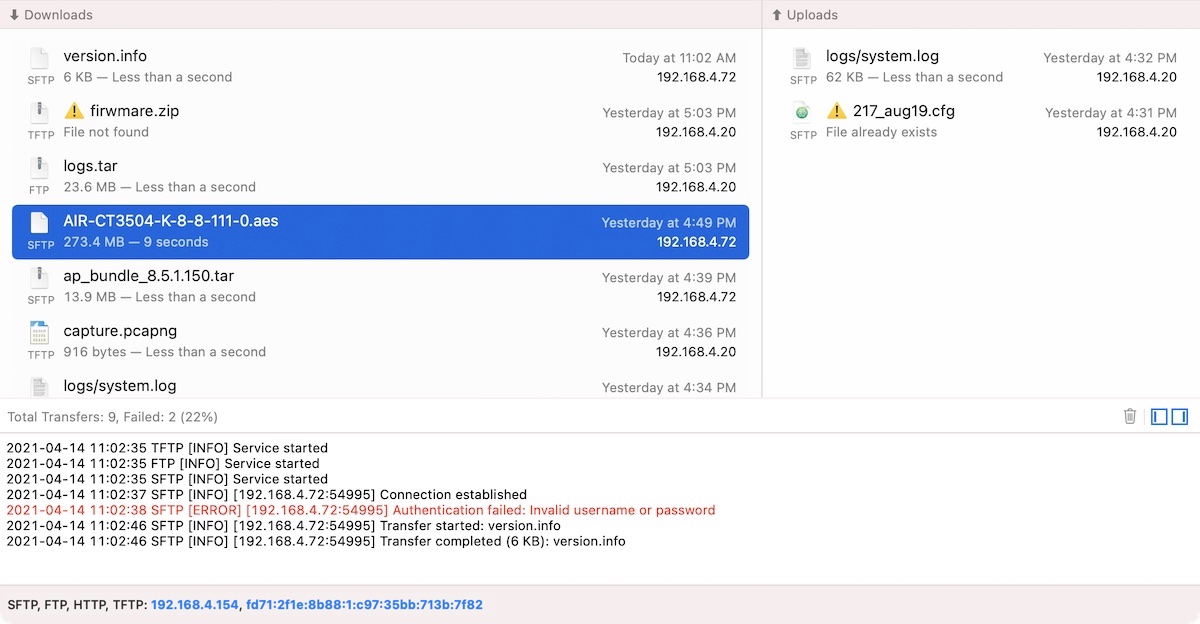Screen dimensions: 1200x624
Task: Click the '13.9 MB — Less than a second' detail
Action: 160,297
